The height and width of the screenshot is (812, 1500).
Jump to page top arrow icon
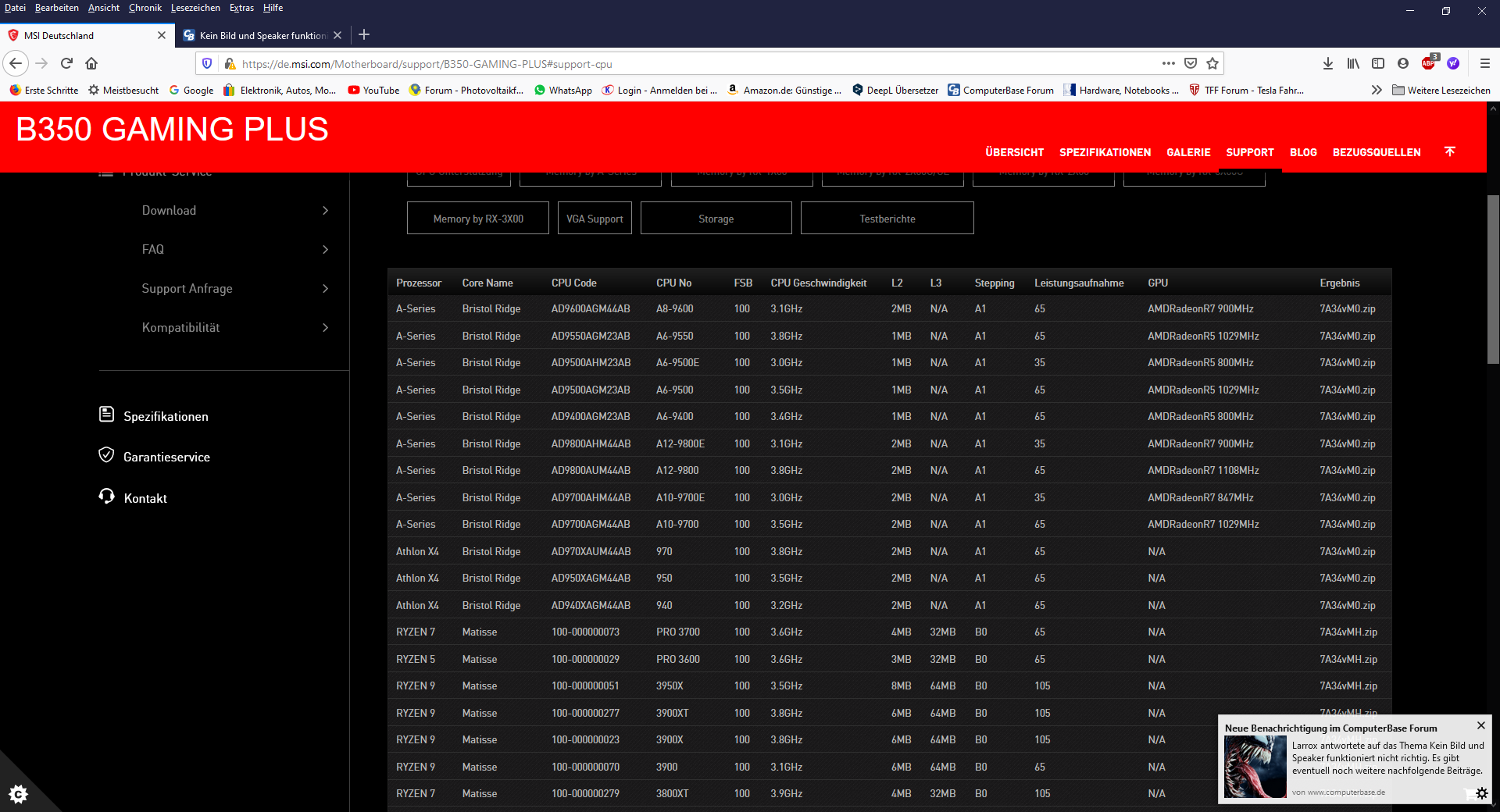(1450, 151)
